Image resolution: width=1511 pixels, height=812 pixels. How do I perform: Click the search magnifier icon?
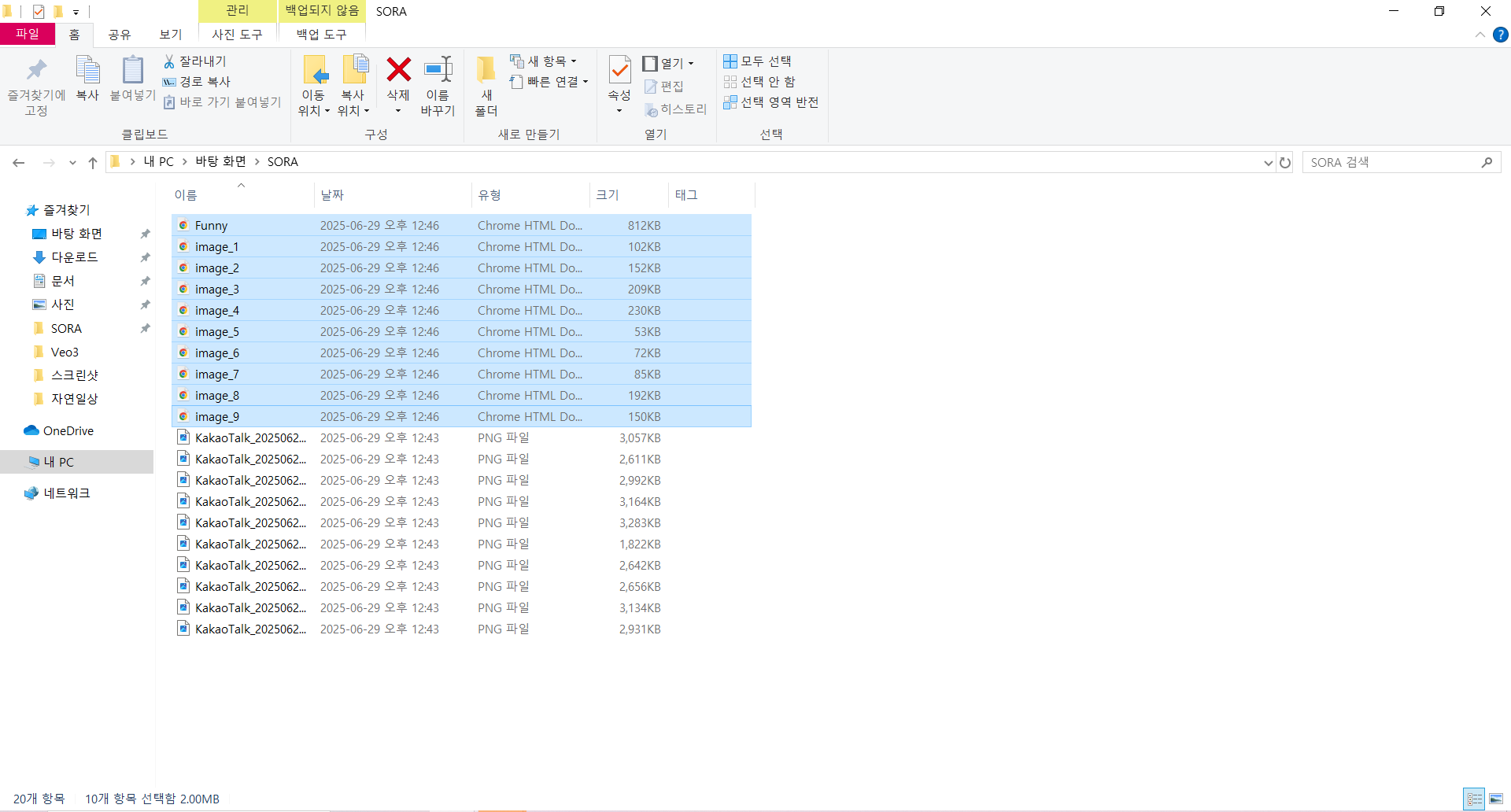click(x=1487, y=162)
